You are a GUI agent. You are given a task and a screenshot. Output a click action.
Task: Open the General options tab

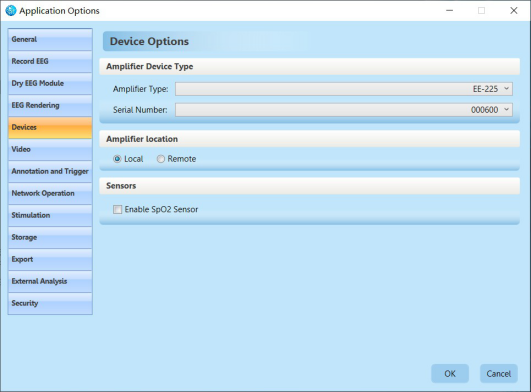(x=50, y=40)
